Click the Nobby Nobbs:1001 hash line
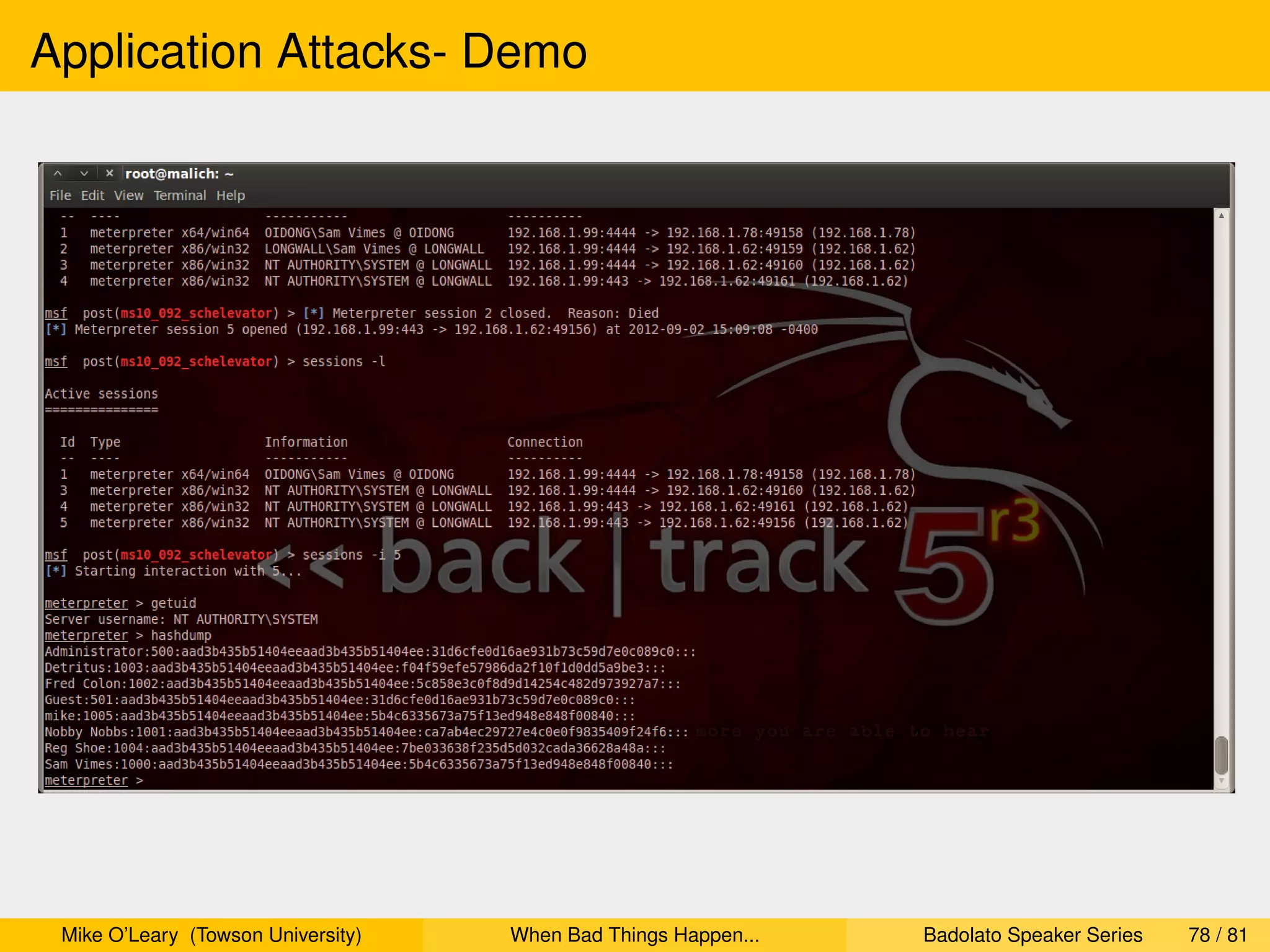The image size is (1270, 952). tap(366, 733)
